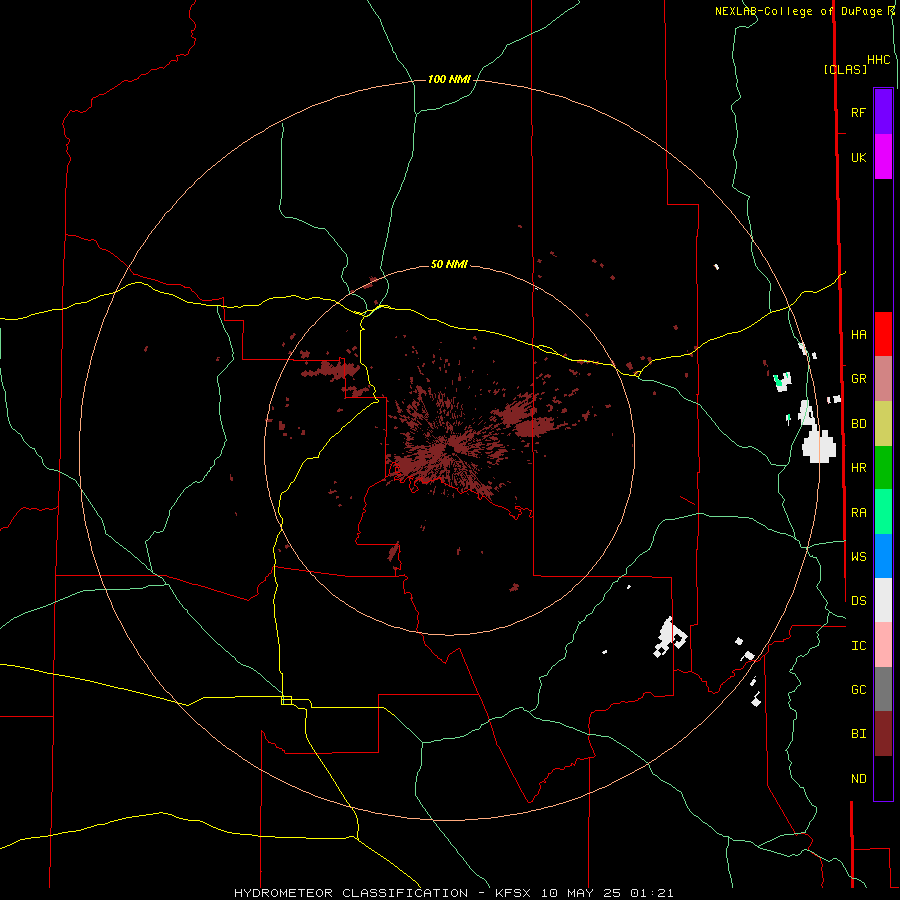Click the "UK" legend label
The height and width of the screenshot is (900, 900).
click(858, 157)
